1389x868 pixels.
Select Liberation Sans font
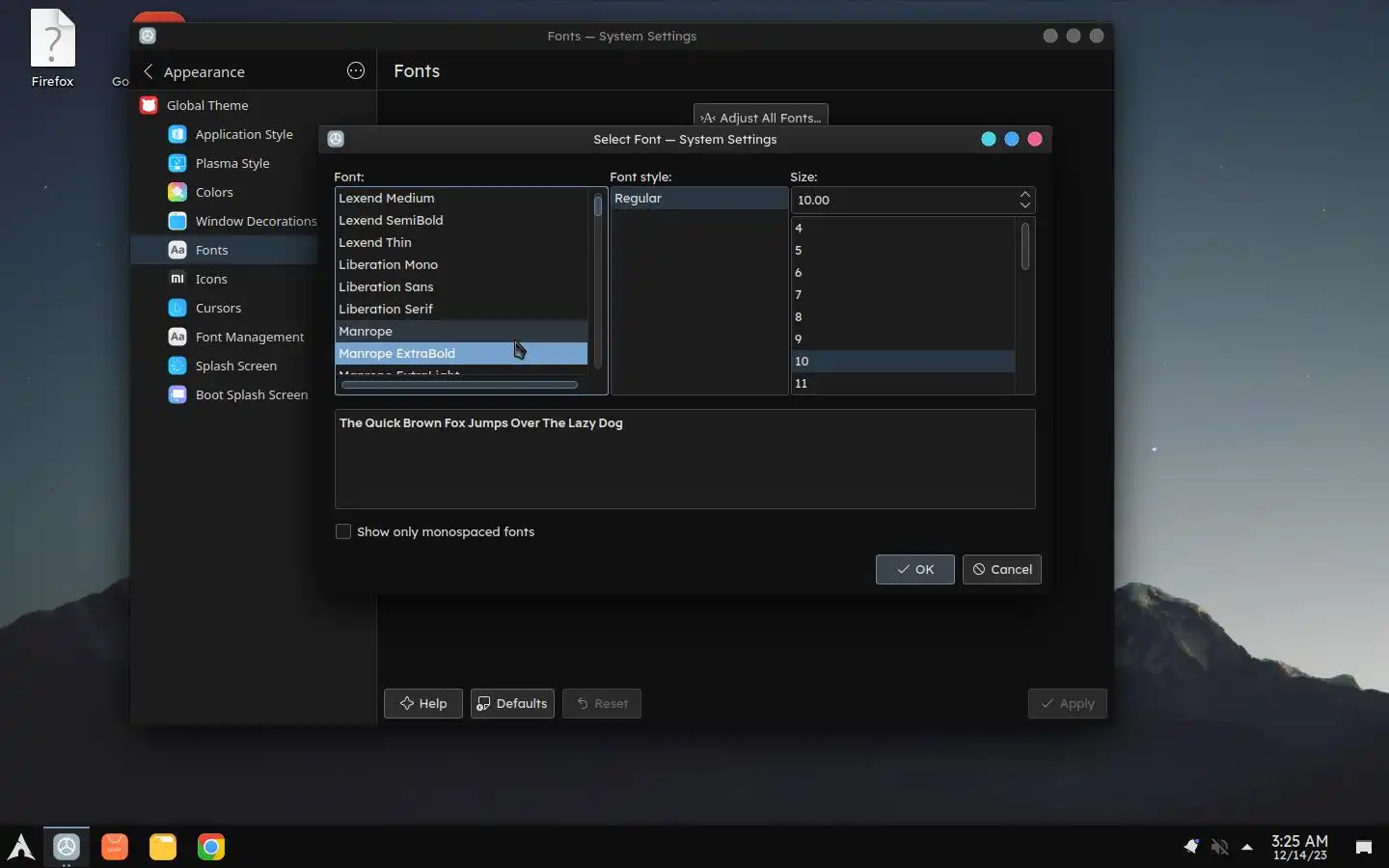click(461, 286)
